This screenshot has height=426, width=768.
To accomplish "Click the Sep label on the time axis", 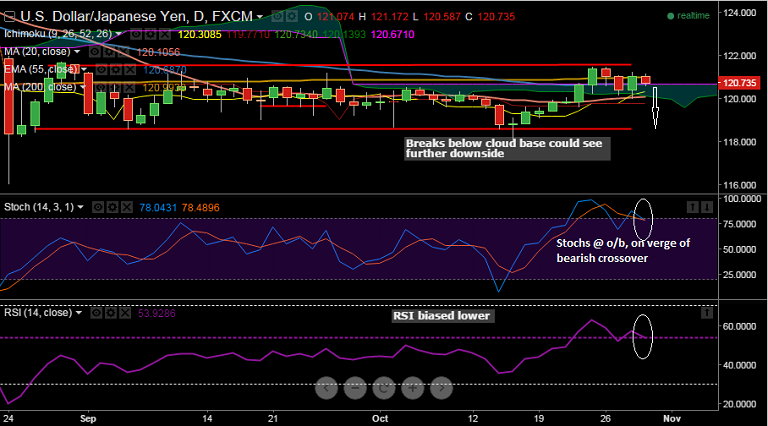I will (88, 419).
